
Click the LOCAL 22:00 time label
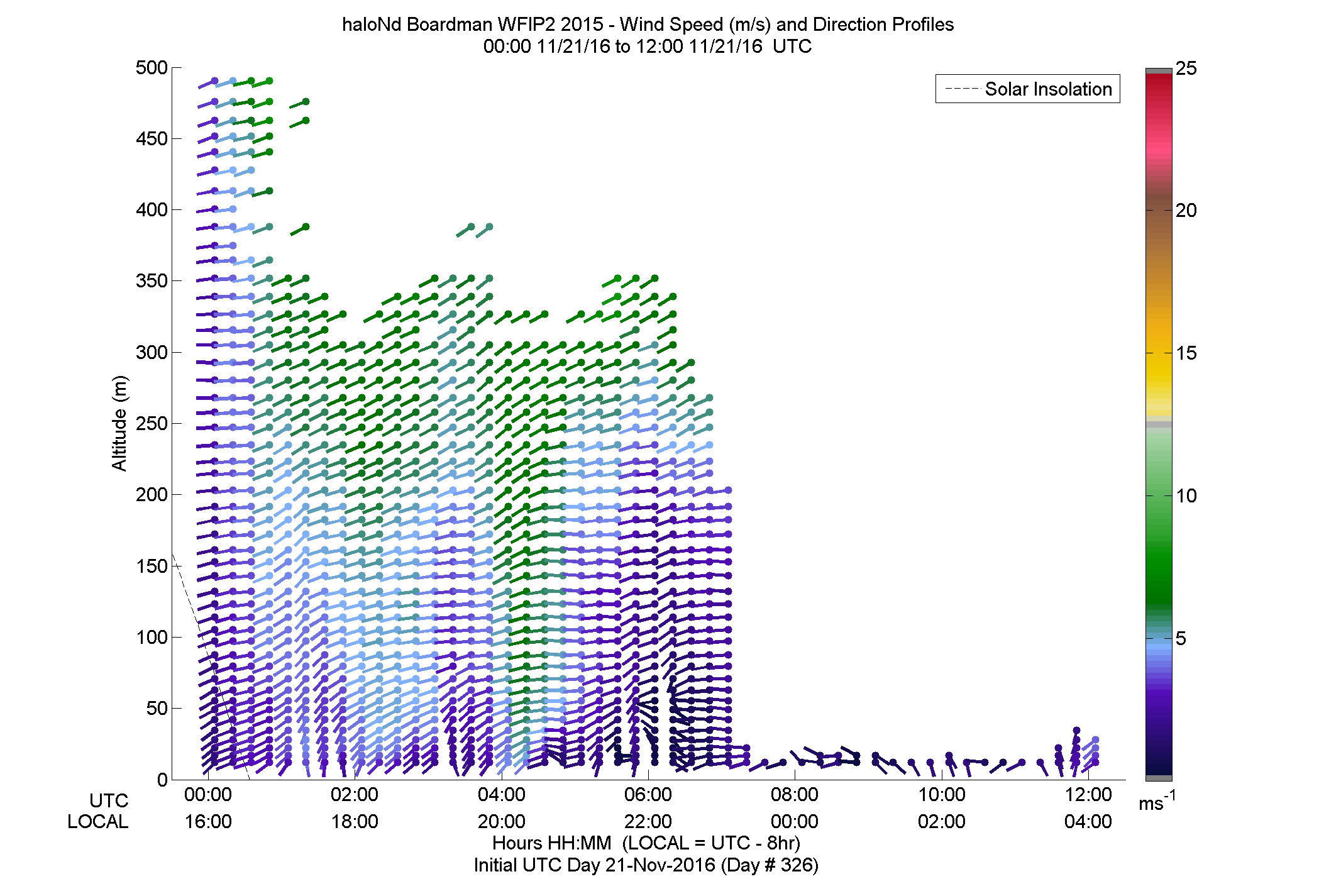tap(648, 822)
